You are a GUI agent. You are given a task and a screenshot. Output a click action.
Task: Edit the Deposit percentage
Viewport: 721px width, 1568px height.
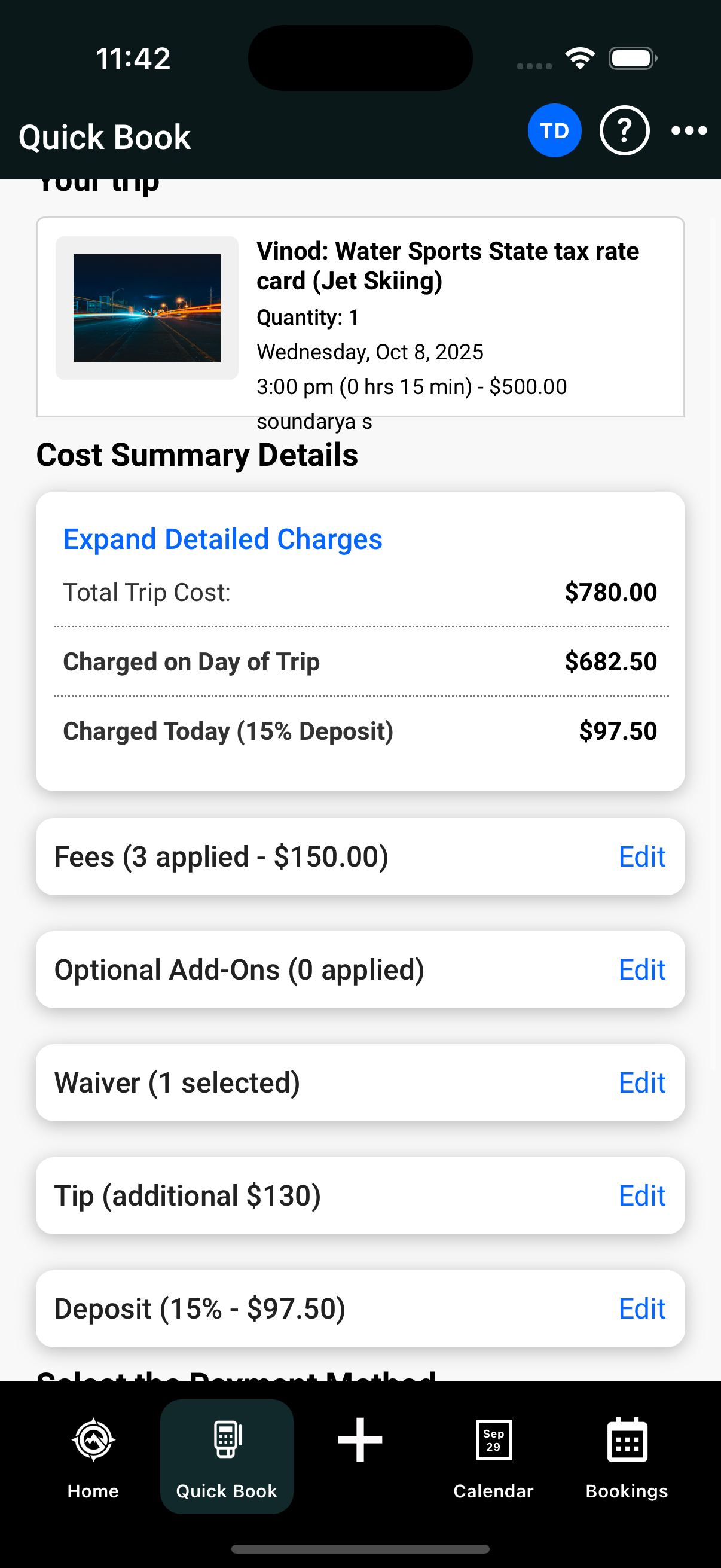pos(642,1308)
